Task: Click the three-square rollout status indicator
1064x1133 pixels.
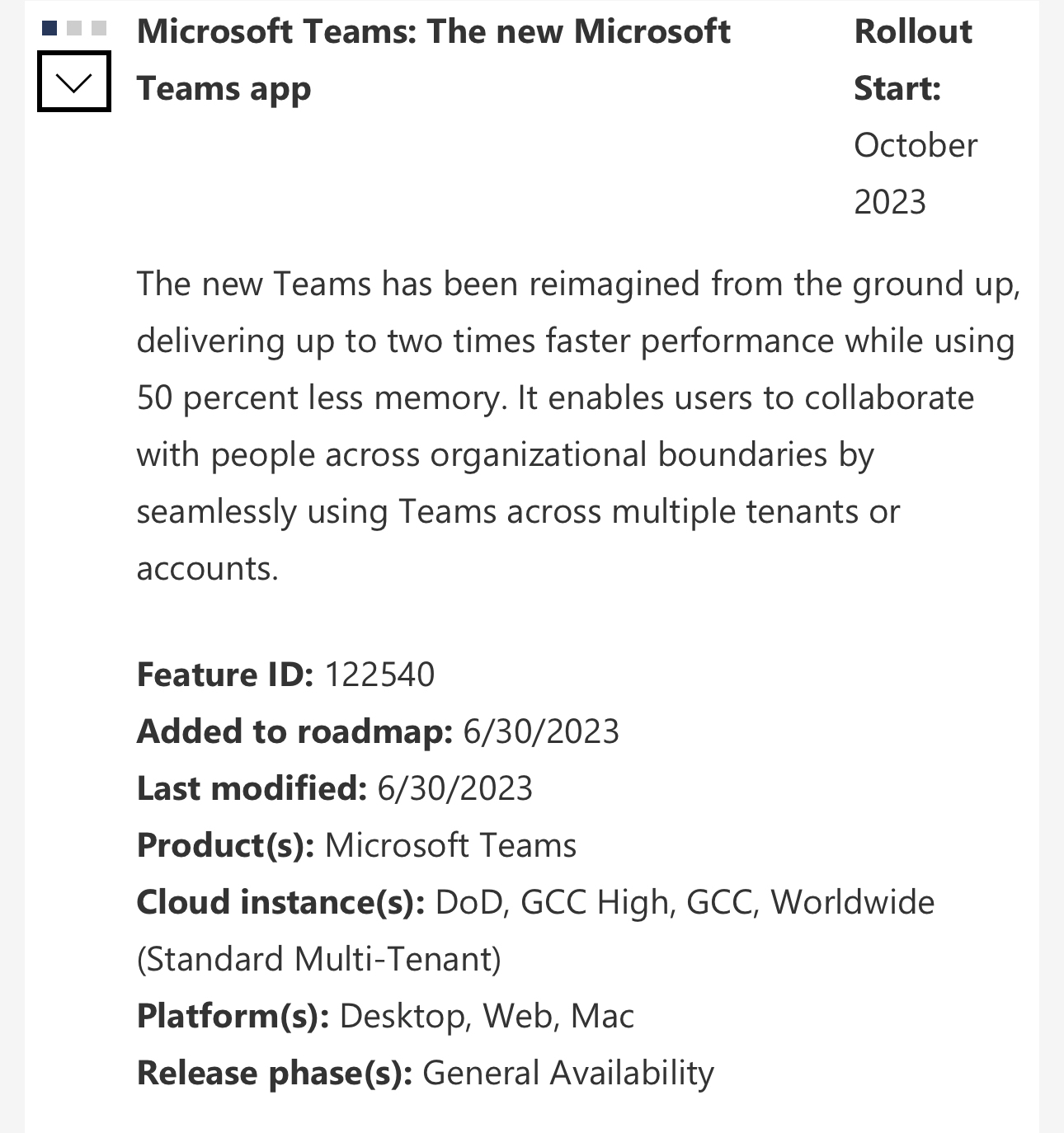Action: 73,26
